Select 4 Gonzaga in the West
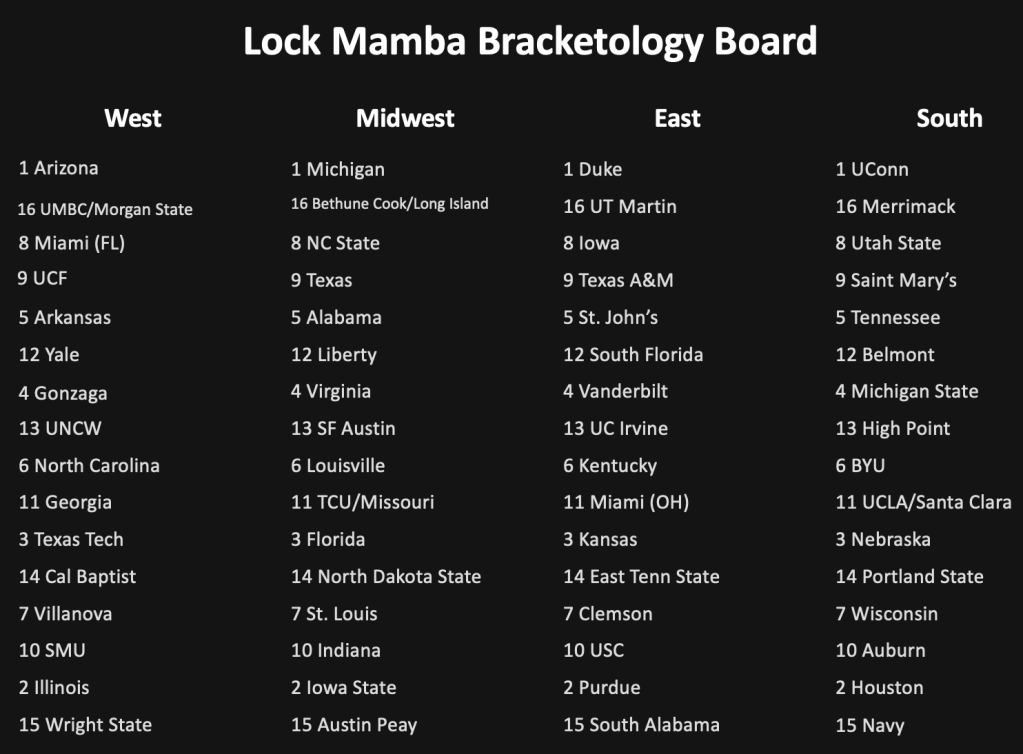This screenshot has height=754, width=1023. click(x=63, y=393)
